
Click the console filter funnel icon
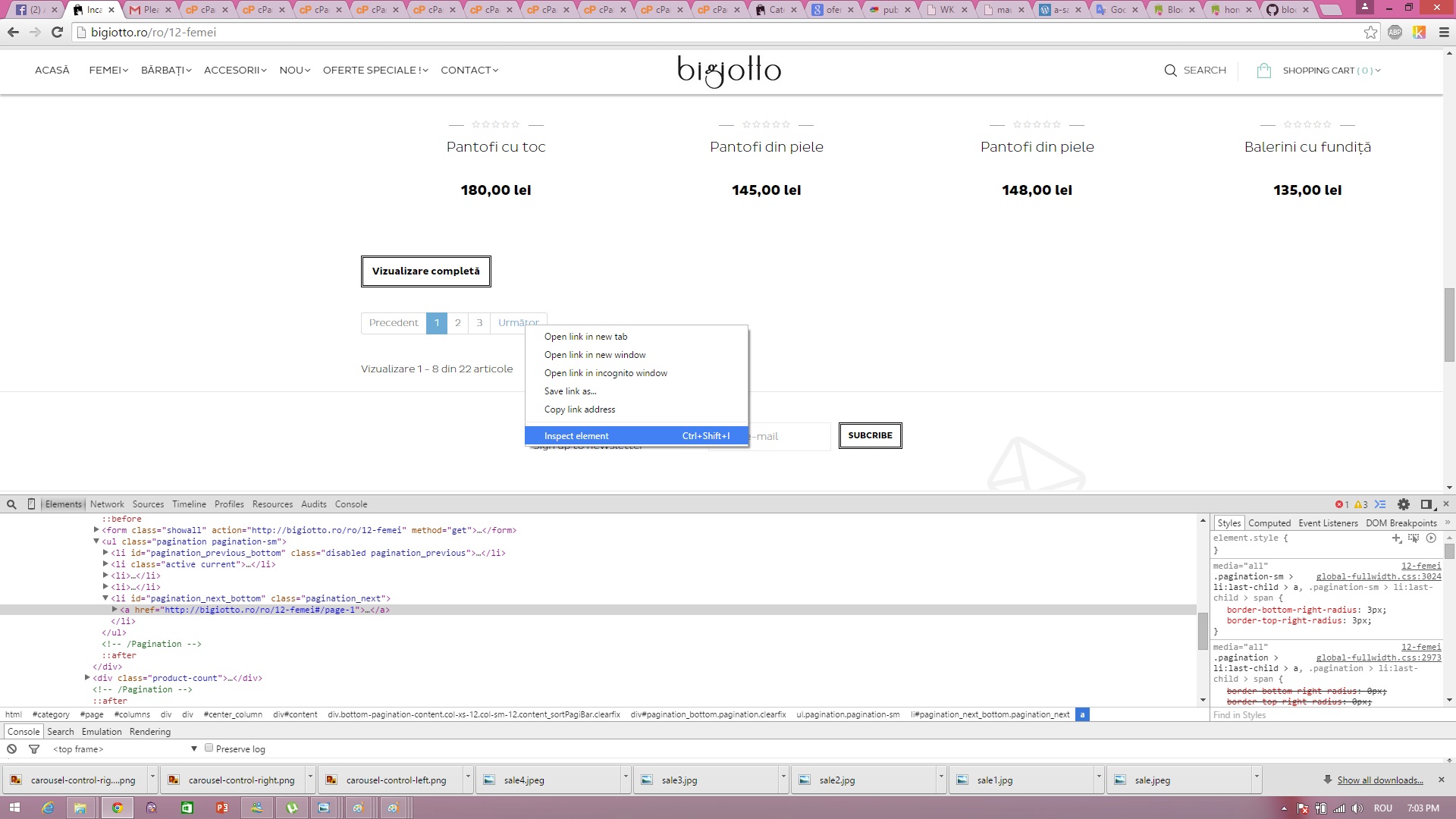click(34, 749)
